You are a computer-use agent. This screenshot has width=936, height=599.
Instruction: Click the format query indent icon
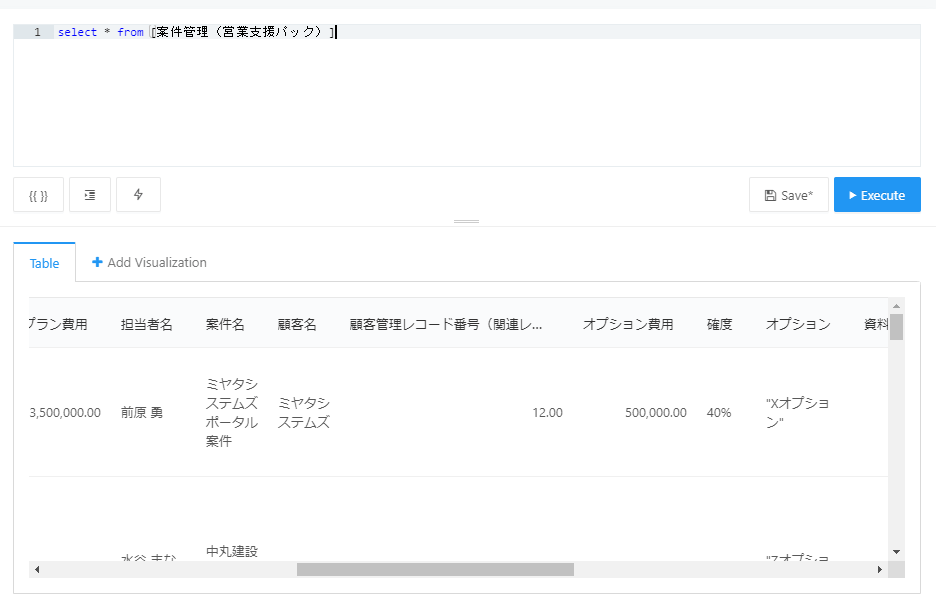(90, 195)
